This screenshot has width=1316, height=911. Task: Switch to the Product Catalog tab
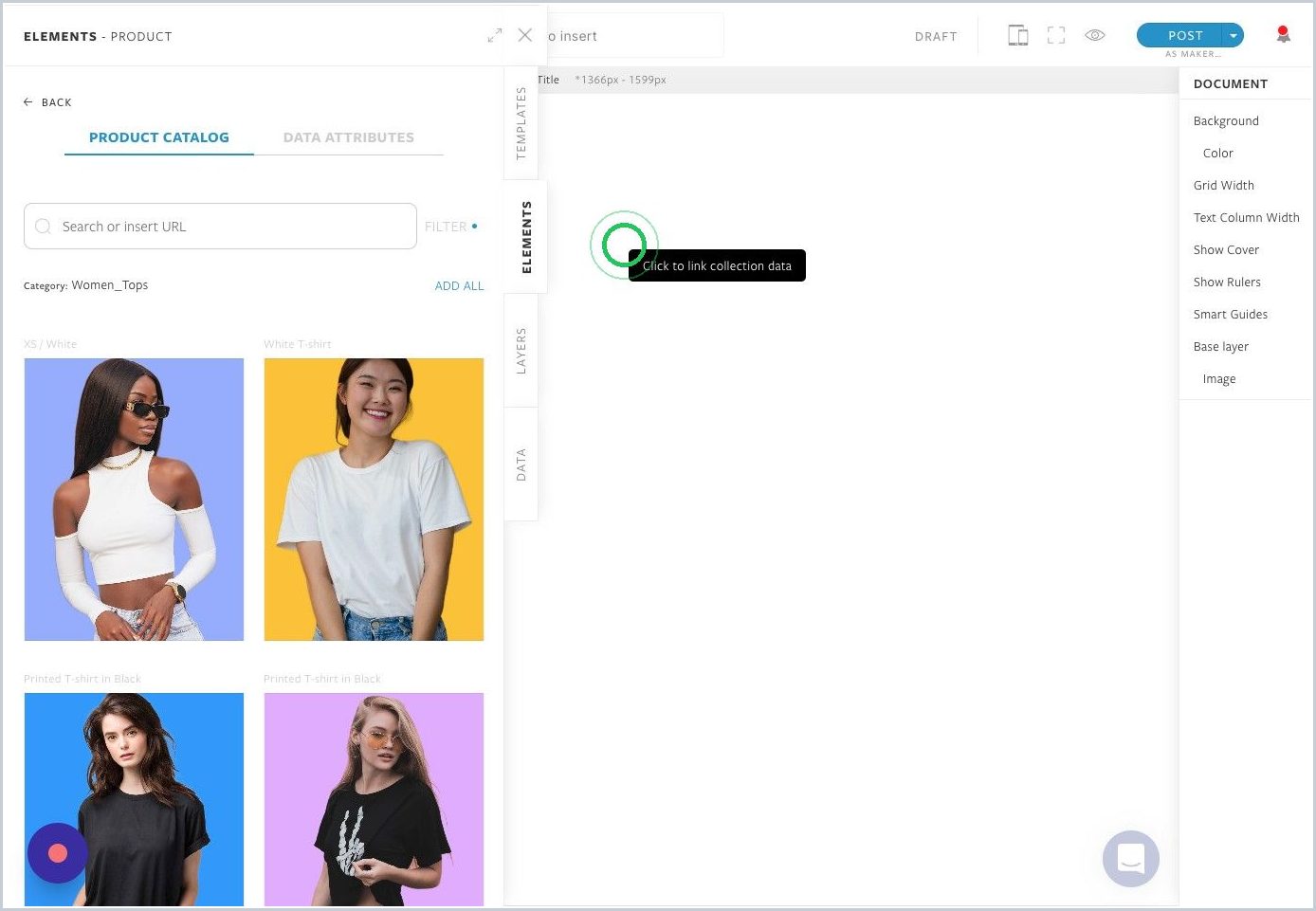coord(159,137)
